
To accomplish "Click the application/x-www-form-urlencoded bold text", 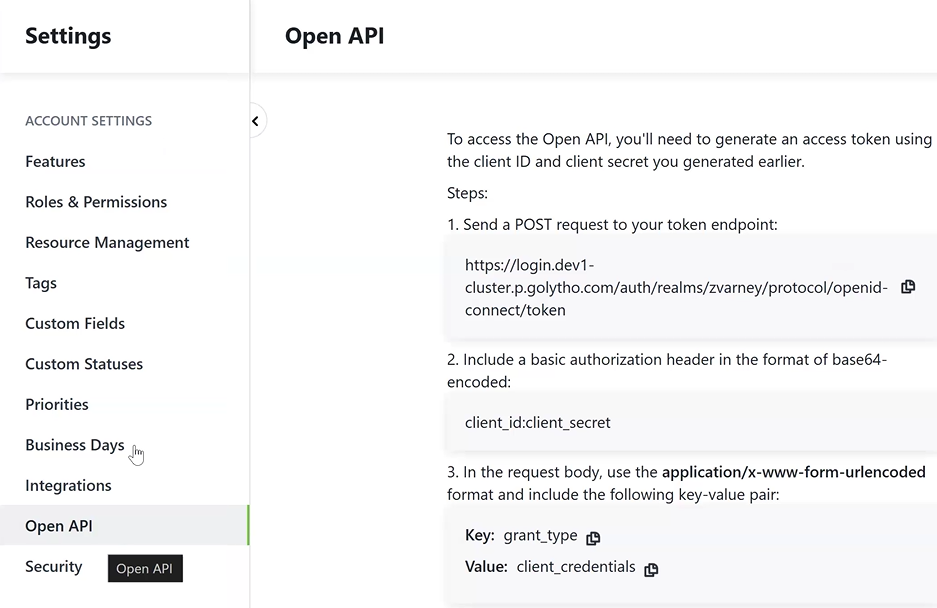I will 794,472.
